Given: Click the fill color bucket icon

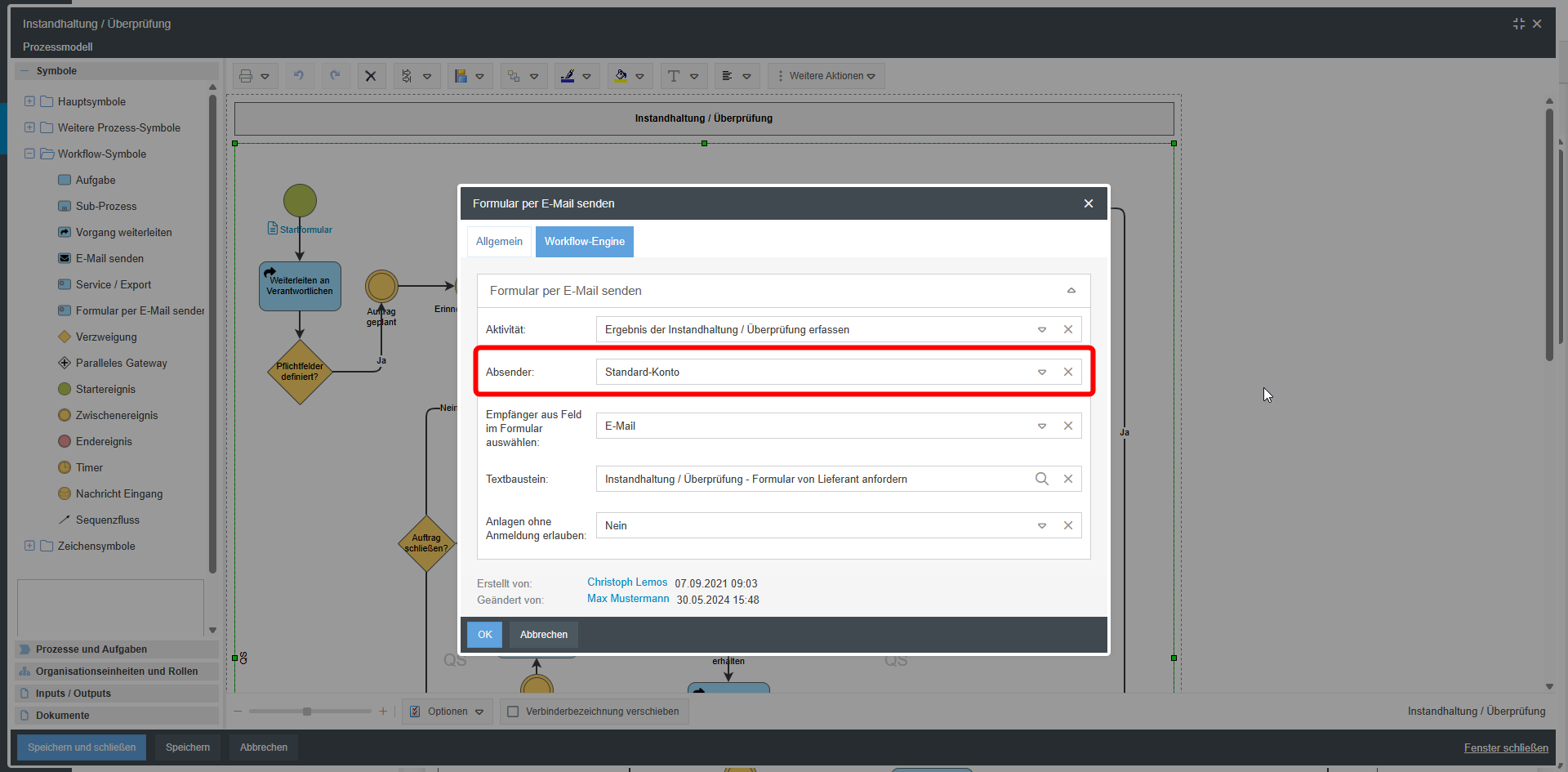Looking at the screenshot, I should [x=621, y=76].
